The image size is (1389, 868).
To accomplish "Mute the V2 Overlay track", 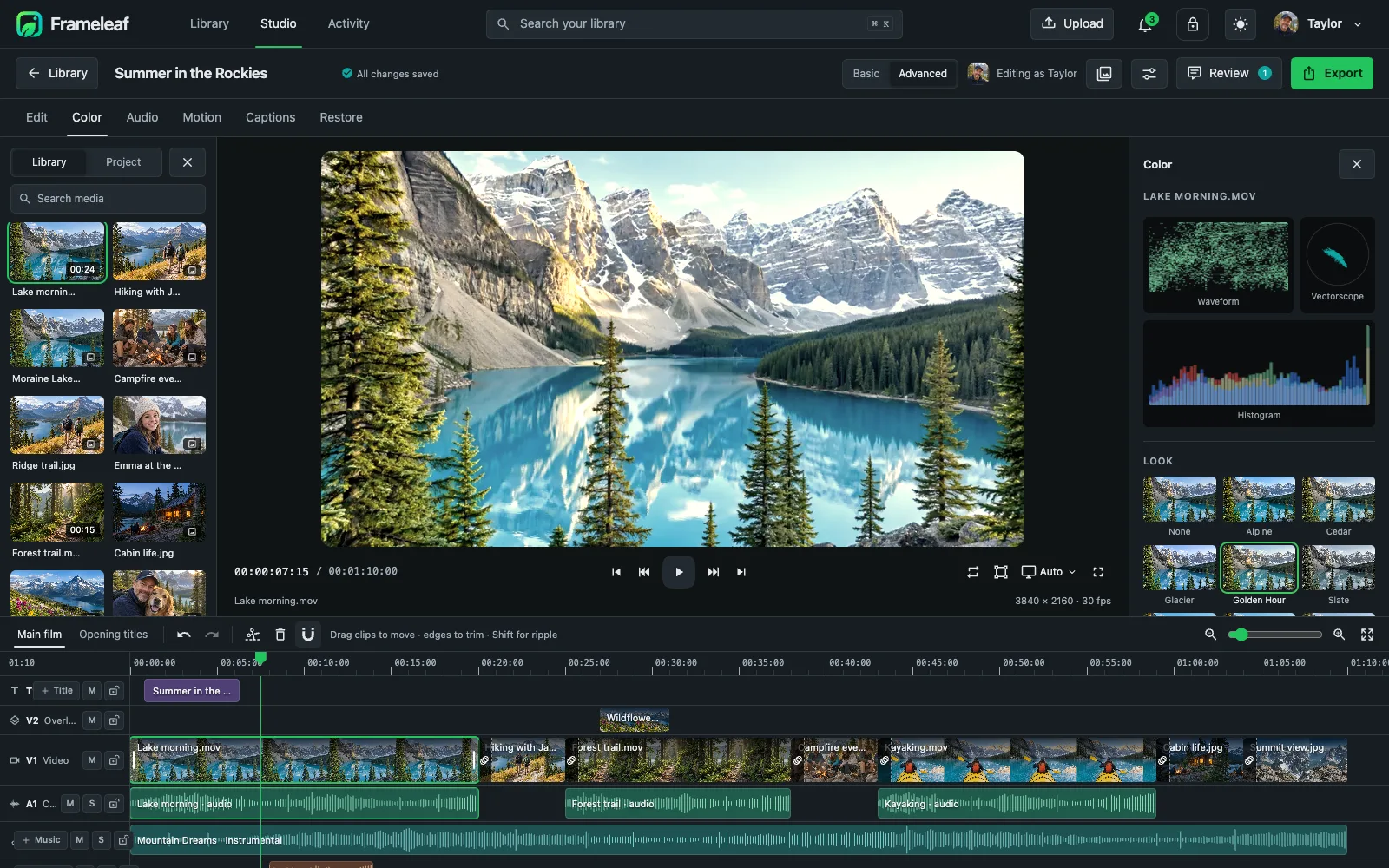I will pos(92,720).
